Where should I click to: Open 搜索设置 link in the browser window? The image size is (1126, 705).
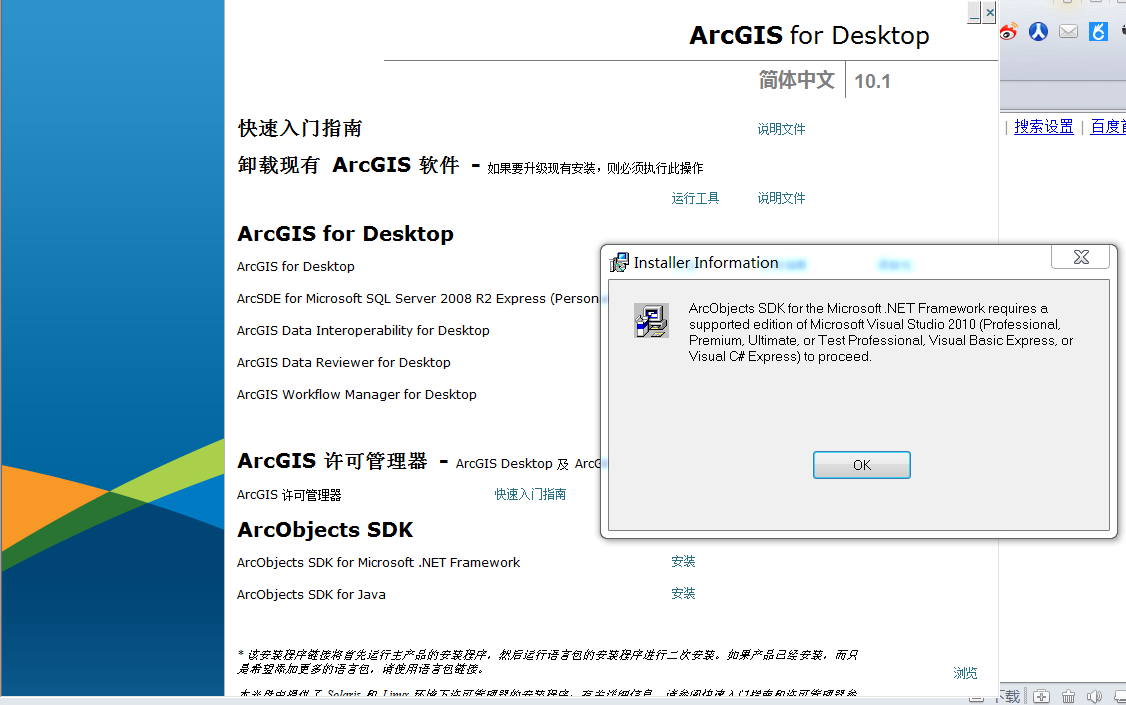1043,127
